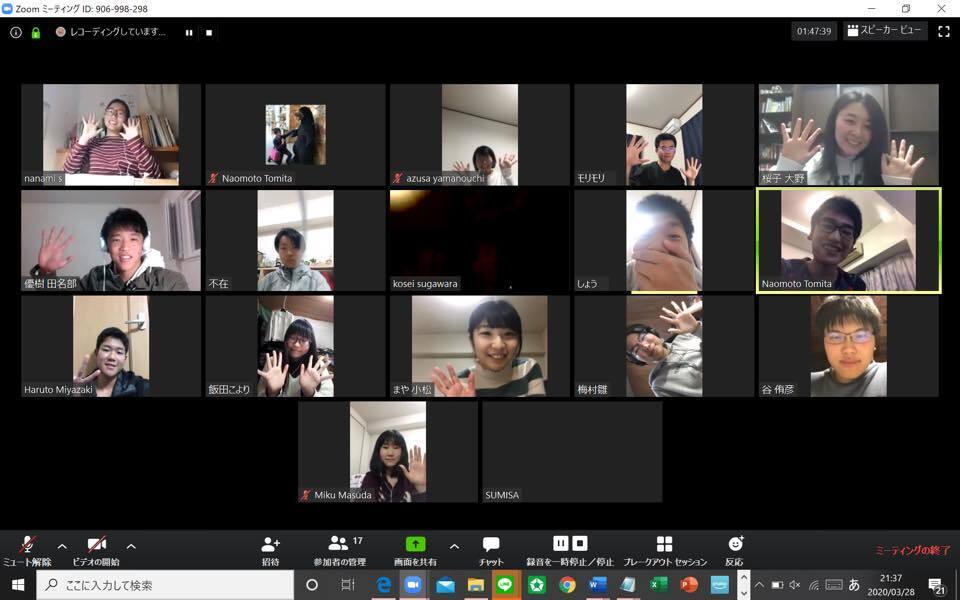Open the meeting information icon
Image resolution: width=960 pixels, height=600 pixels.
[16, 32]
